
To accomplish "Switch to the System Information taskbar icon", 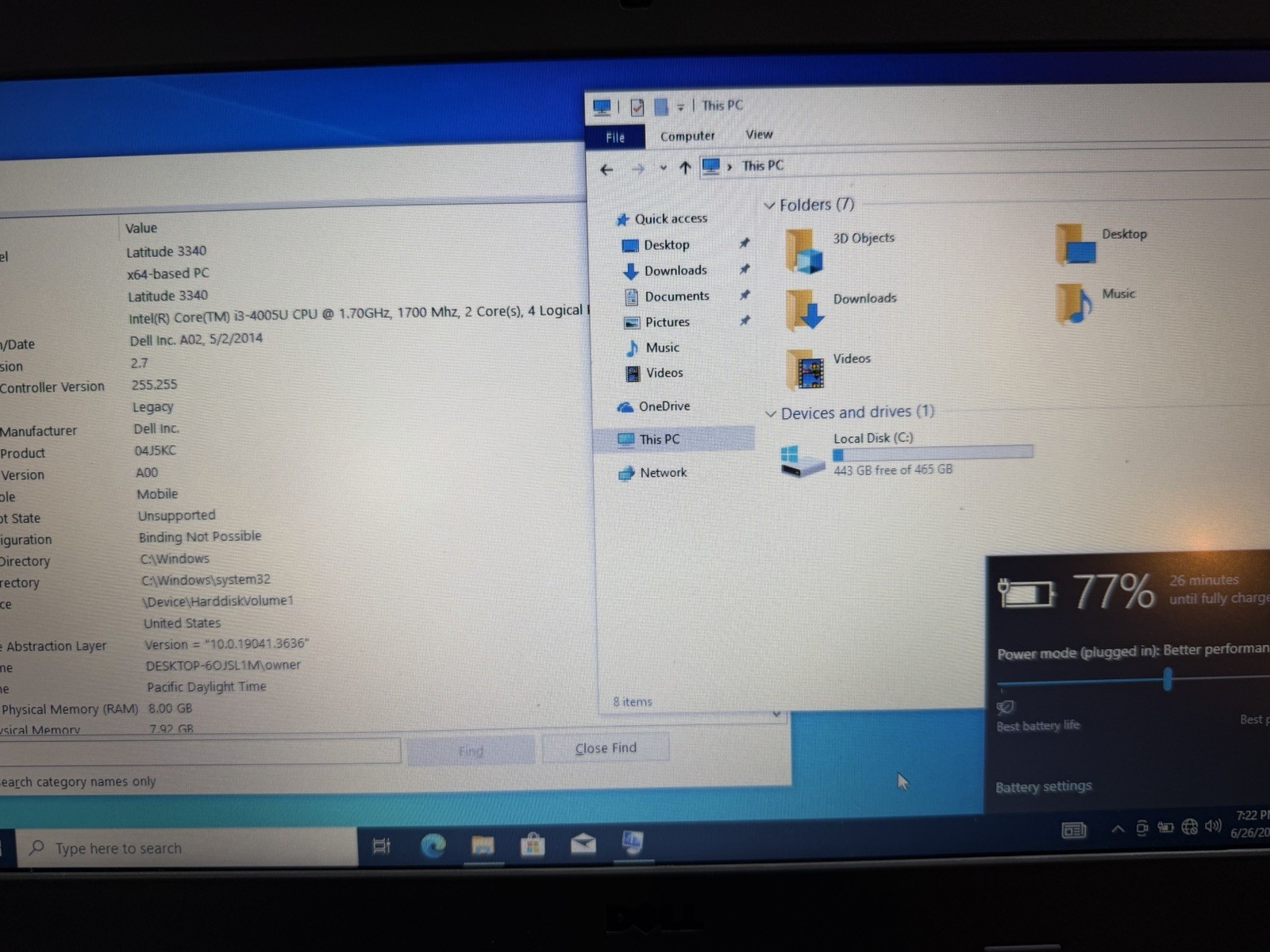I will click(633, 843).
